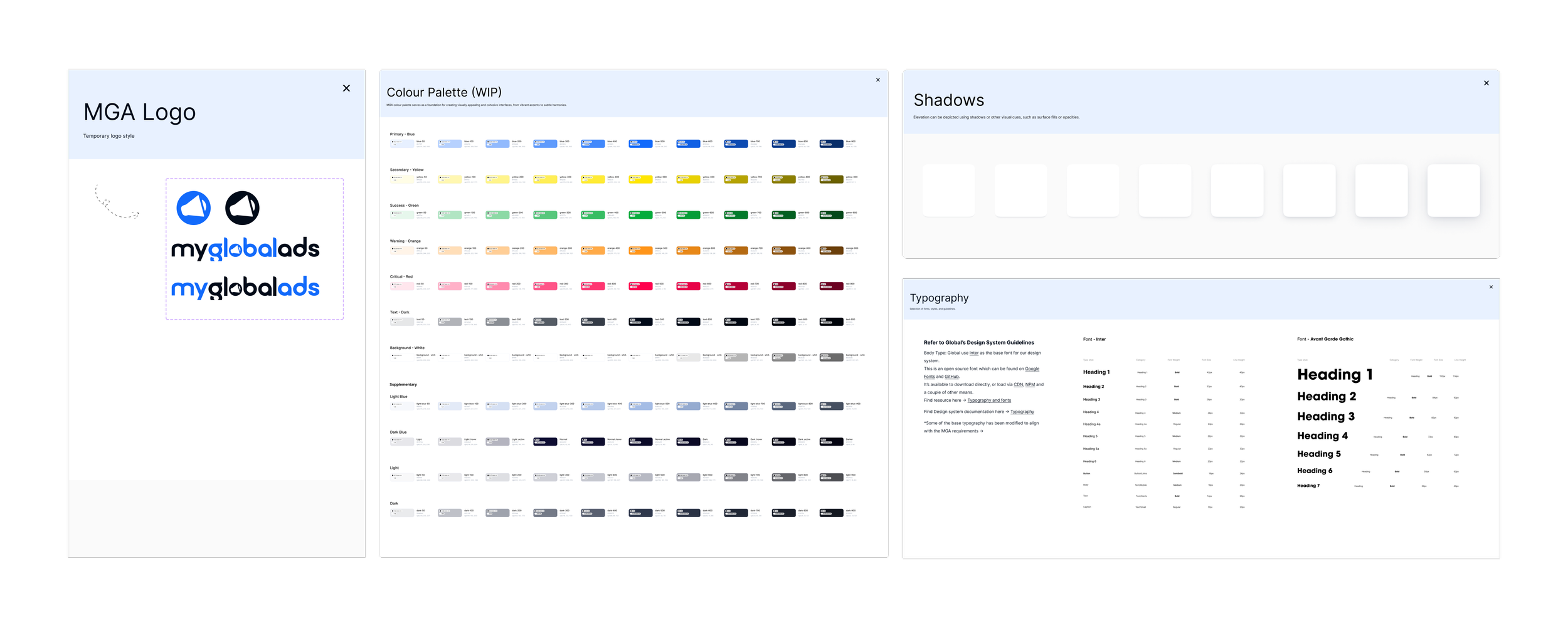Screen dimensions: 1568x628
Task: Select the 'MGA Logo' title text
Action: pyautogui.click(x=139, y=113)
